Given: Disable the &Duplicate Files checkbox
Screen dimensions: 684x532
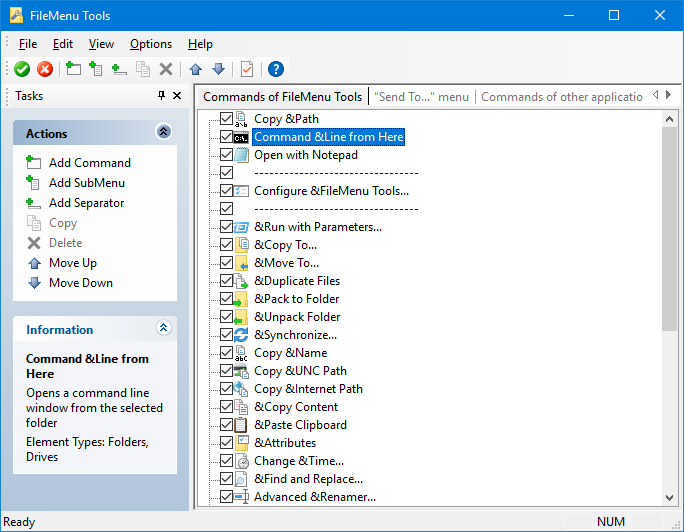Looking at the screenshot, I should (226, 281).
